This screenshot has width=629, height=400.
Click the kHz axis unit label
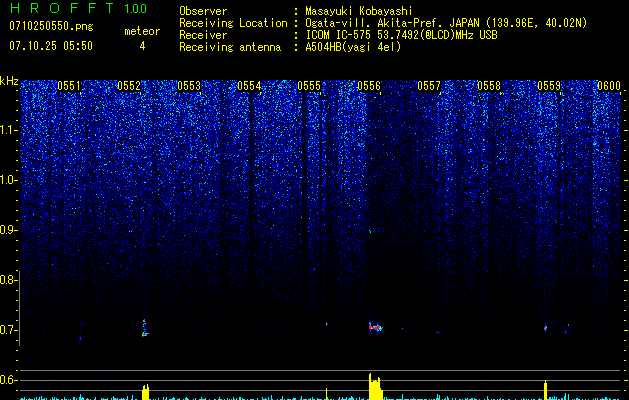(x=9, y=81)
